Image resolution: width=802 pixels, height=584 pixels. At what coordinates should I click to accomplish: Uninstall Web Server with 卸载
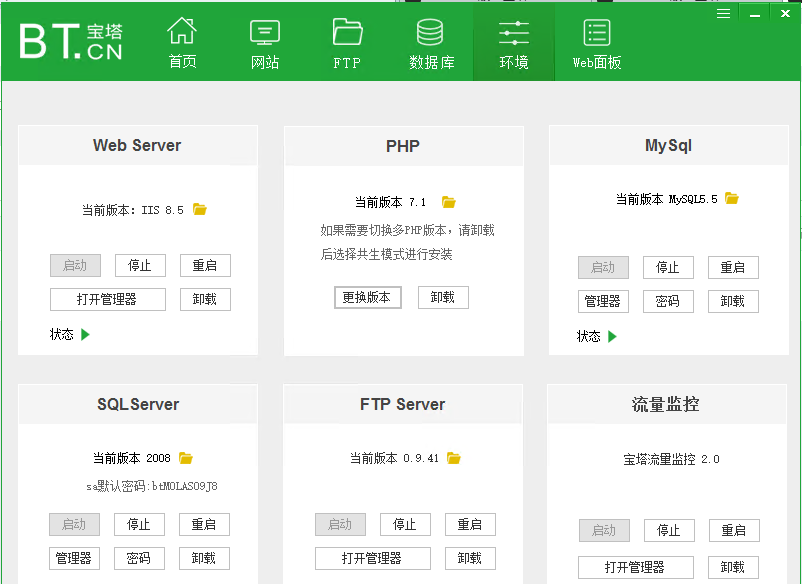(x=205, y=299)
